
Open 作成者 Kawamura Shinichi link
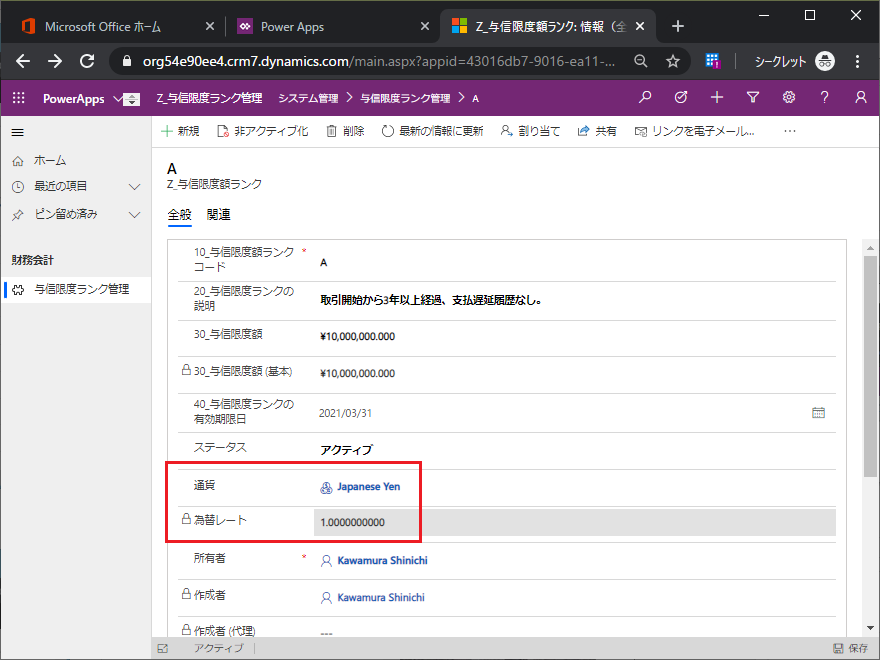pyautogui.click(x=381, y=597)
